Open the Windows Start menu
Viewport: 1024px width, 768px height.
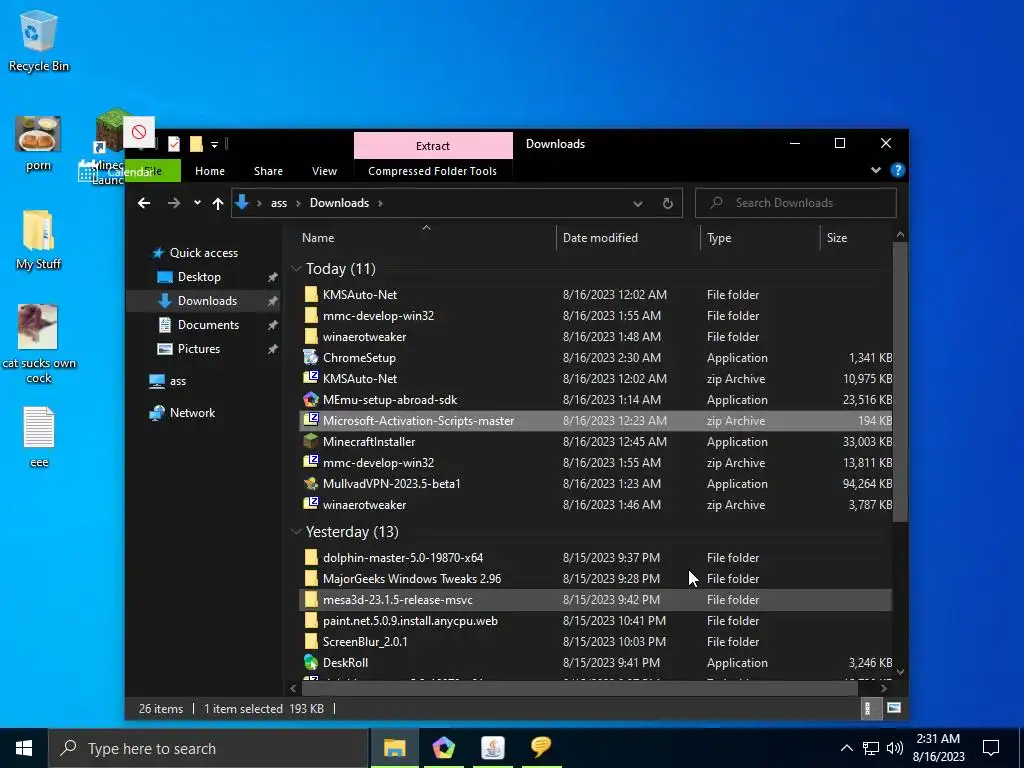click(24, 748)
